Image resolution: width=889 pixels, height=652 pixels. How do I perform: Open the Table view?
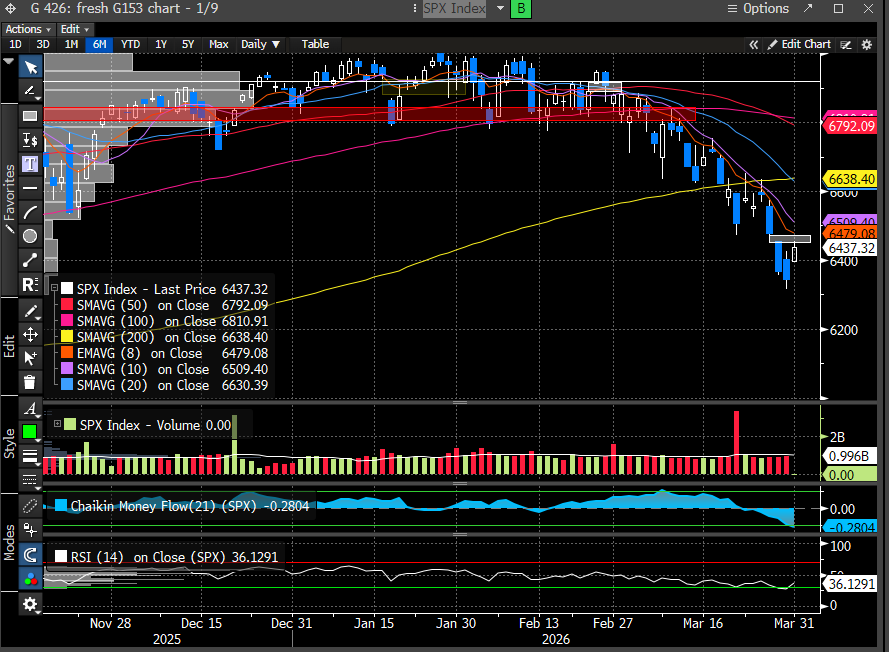pyautogui.click(x=315, y=44)
